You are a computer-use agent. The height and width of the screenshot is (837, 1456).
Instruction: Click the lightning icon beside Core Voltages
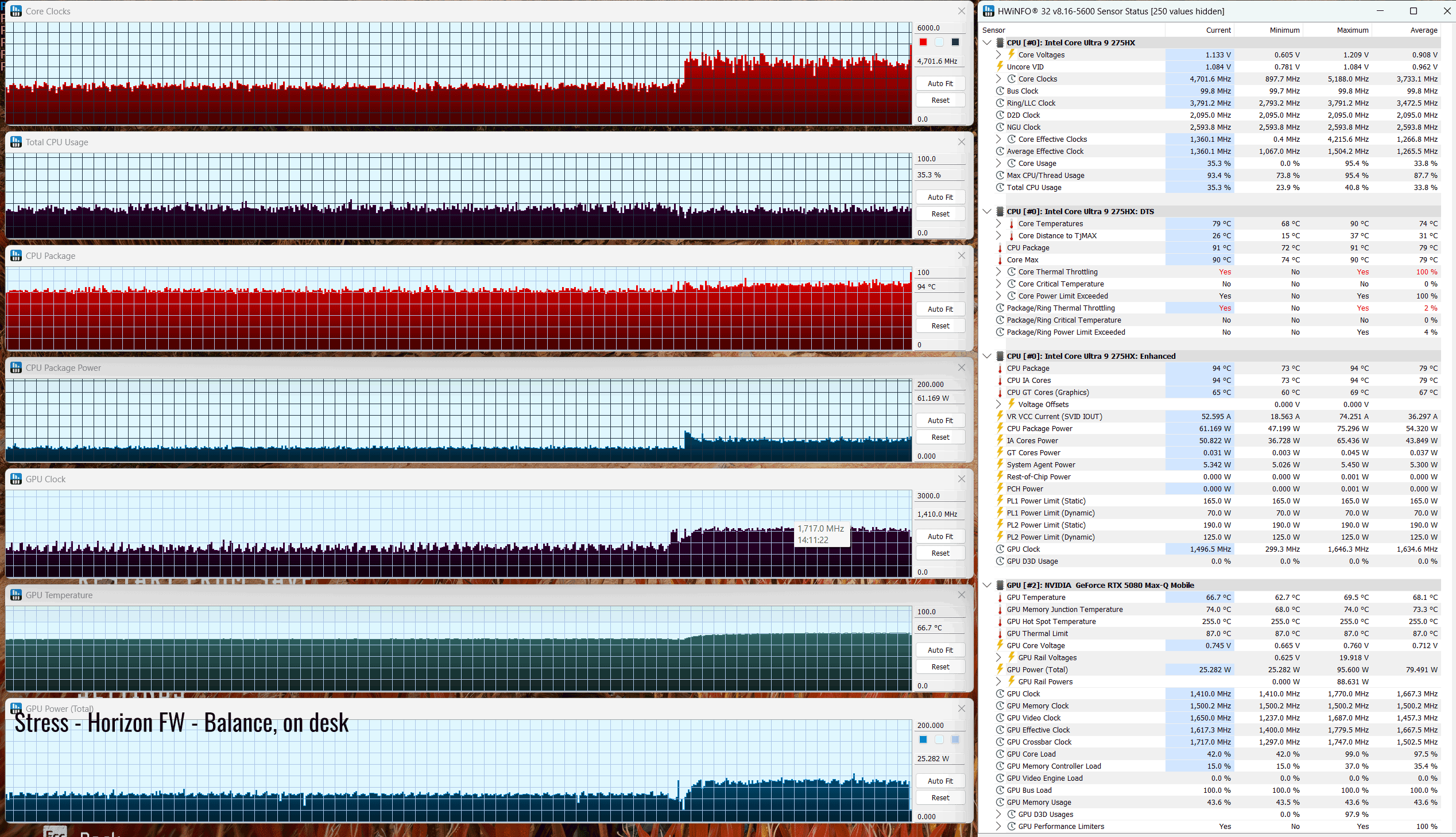click(1012, 55)
